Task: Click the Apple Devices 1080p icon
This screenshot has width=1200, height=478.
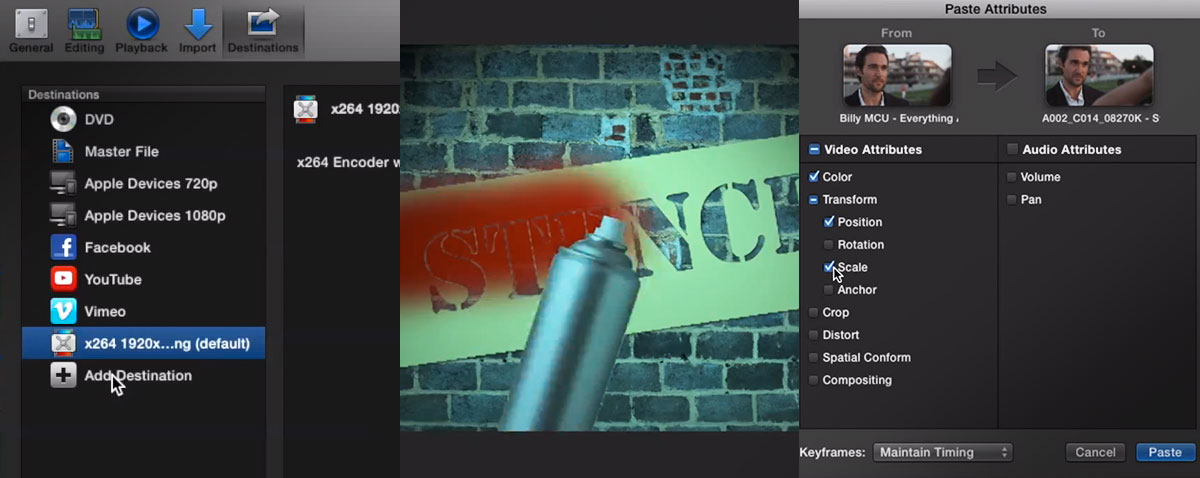Action: 63,216
